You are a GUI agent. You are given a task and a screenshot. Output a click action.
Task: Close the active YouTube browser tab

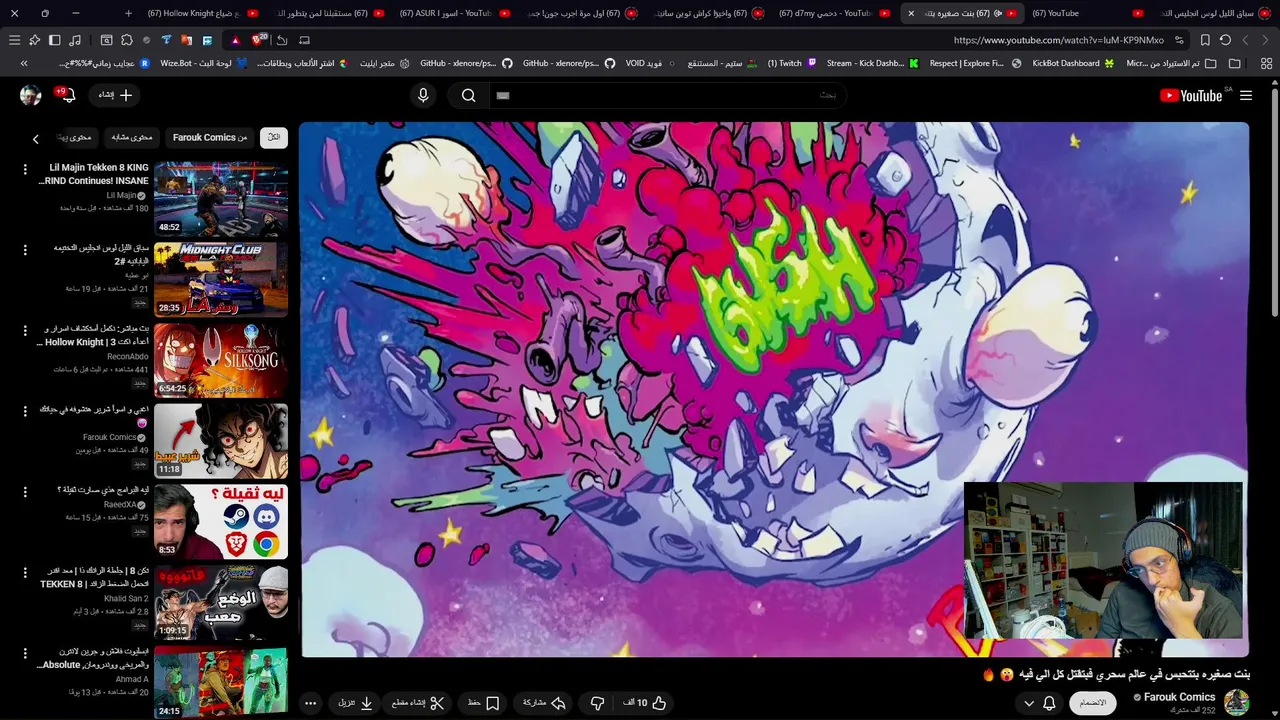[911, 13]
